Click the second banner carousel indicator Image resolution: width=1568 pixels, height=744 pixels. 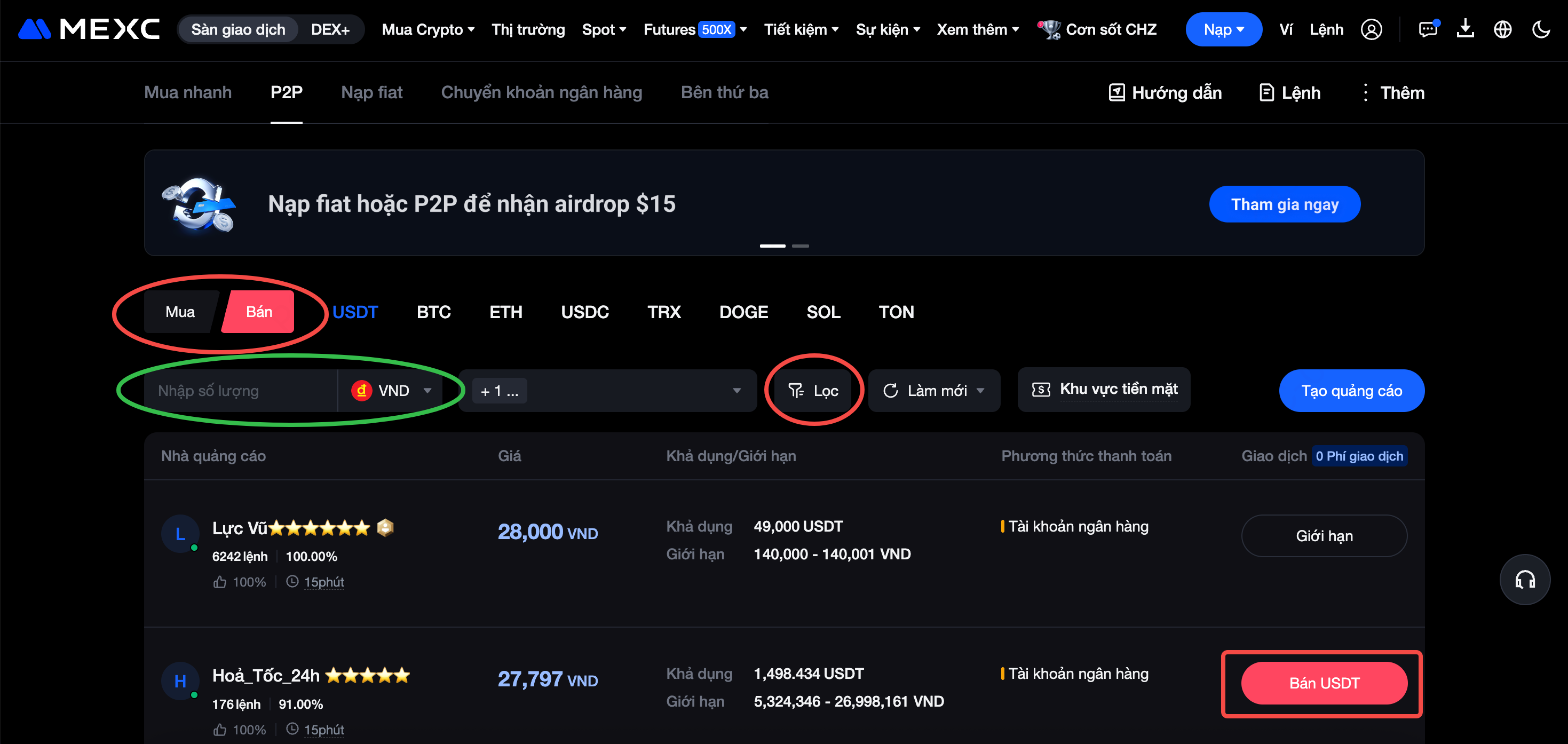tap(800, 246)
